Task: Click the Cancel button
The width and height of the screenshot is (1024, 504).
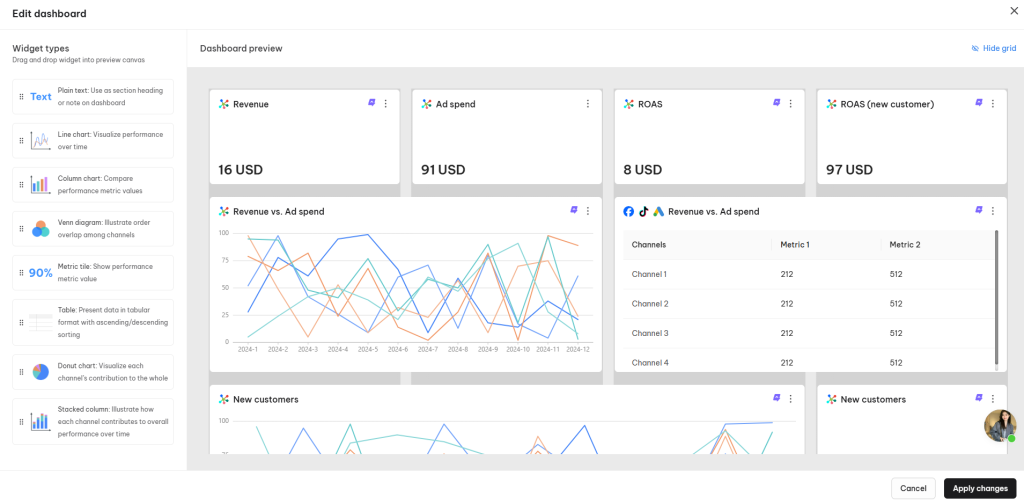Action: pyautogui.click(x=914, y=488)
